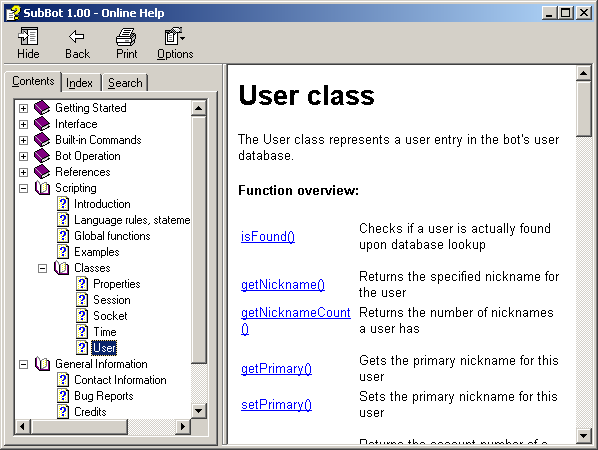Click the contents tree scroll-left arrow
Image resolution: width=598 pixels, height=450 pixels.
22,426
